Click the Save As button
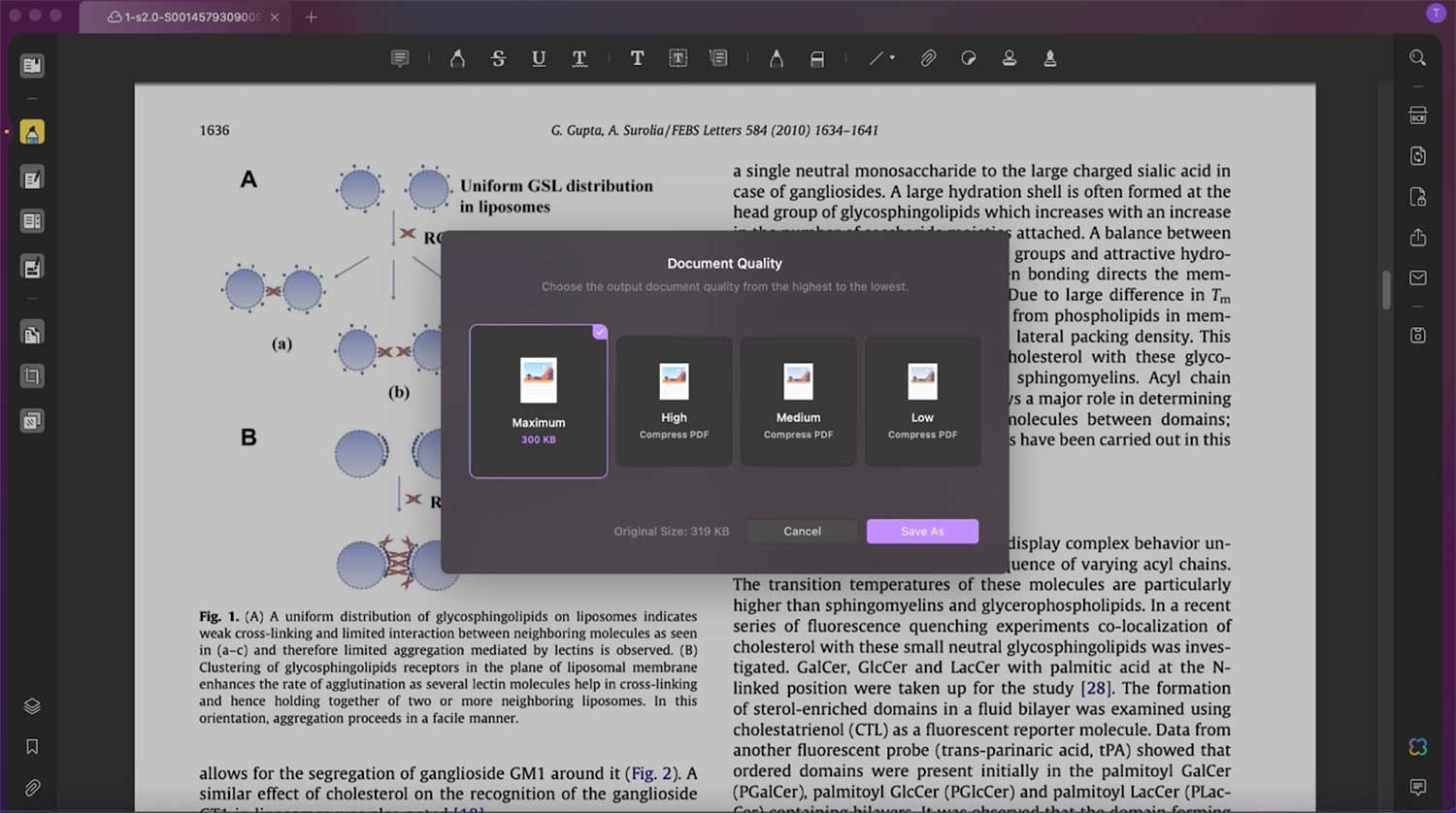 922,532
